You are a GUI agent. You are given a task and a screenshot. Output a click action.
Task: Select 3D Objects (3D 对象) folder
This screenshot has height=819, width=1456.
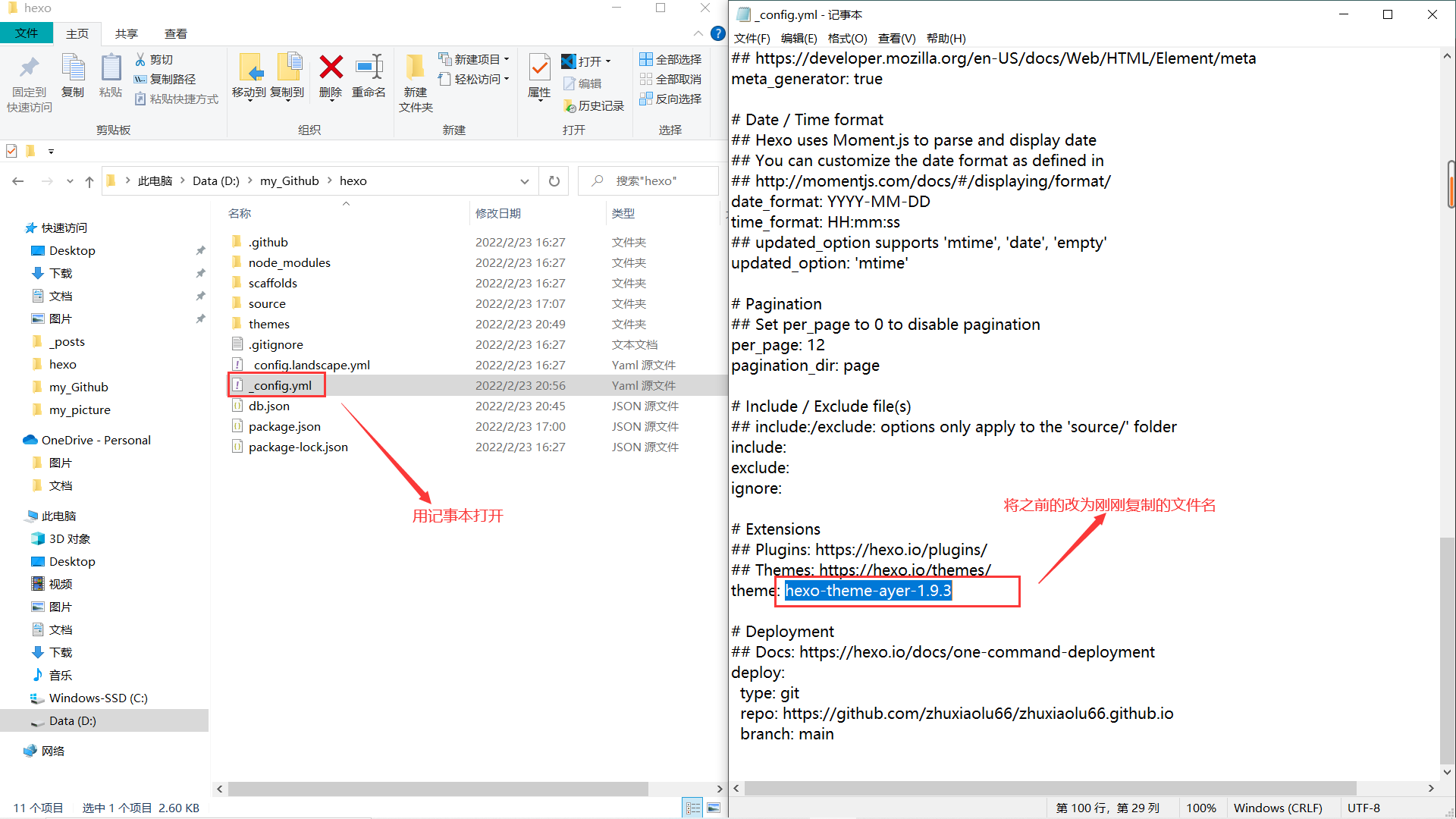(69, 538)
